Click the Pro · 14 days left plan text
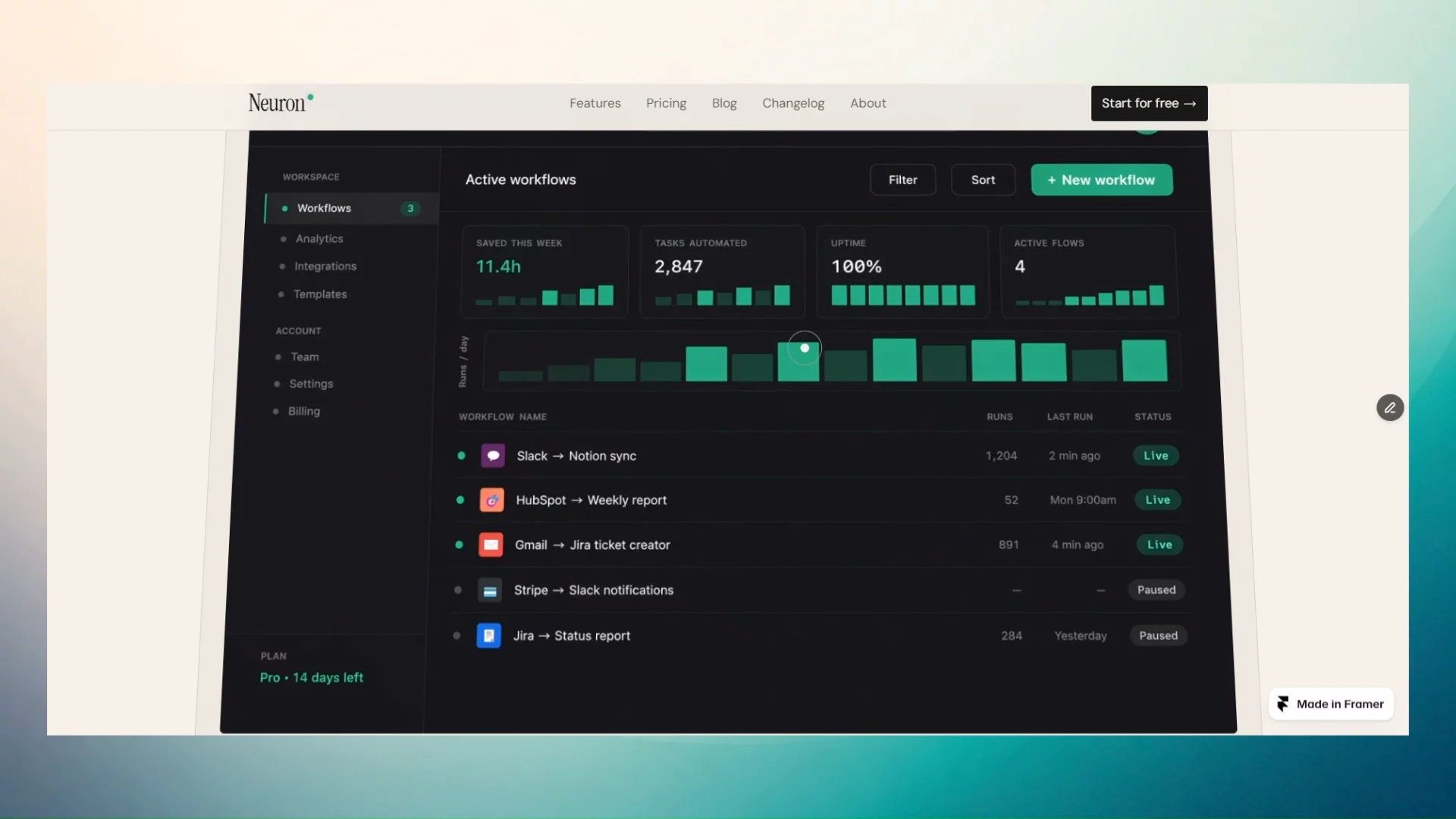 312,677
